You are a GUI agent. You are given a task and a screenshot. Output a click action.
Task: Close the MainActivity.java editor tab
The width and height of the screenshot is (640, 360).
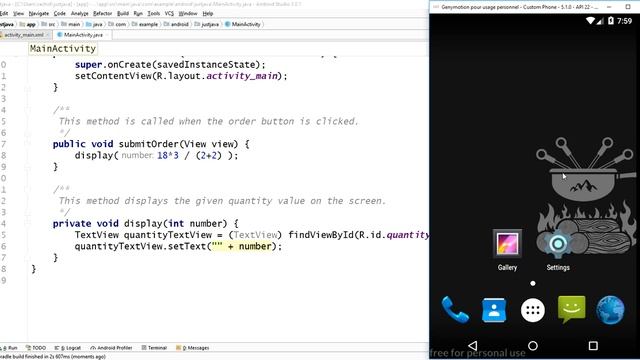[x=107, y=35]
